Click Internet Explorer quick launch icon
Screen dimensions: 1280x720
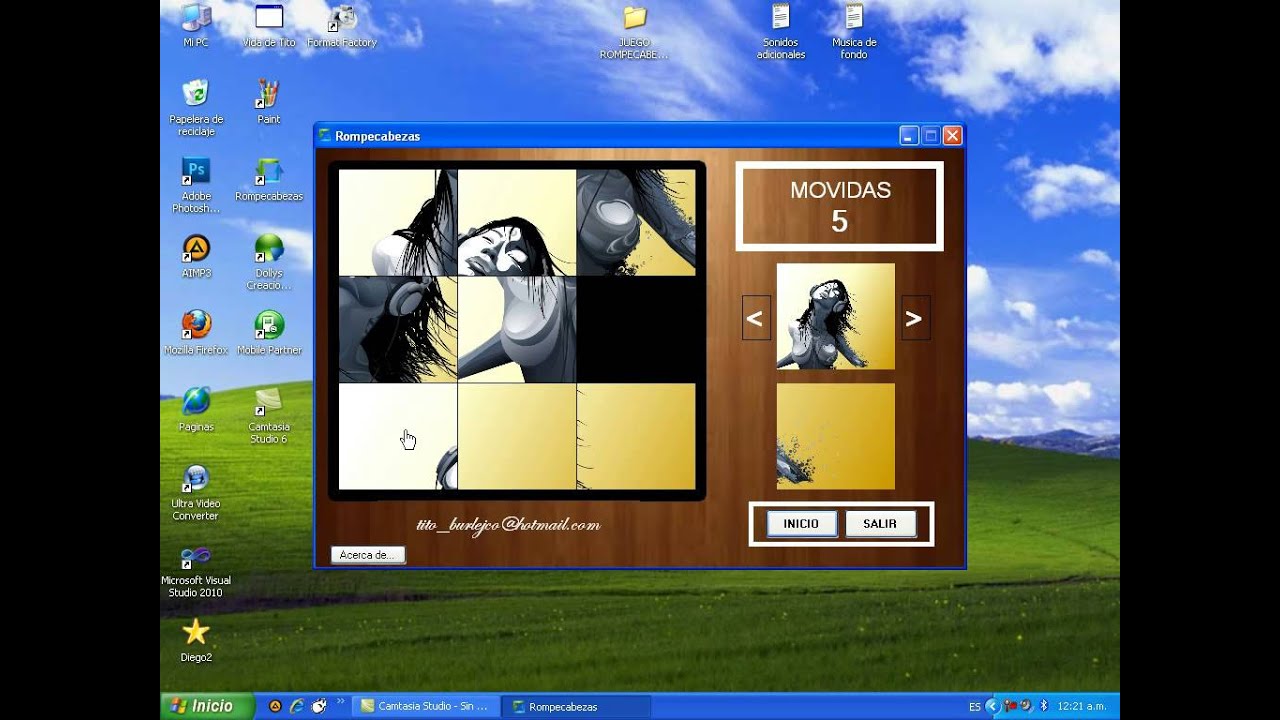297,706
